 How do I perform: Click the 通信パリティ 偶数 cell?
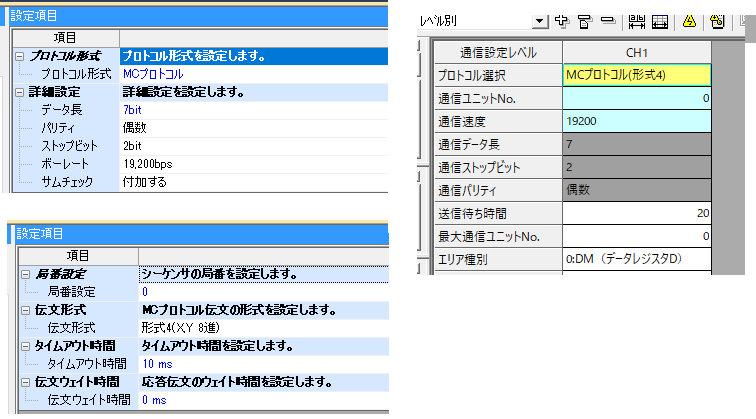pos(636,190)
